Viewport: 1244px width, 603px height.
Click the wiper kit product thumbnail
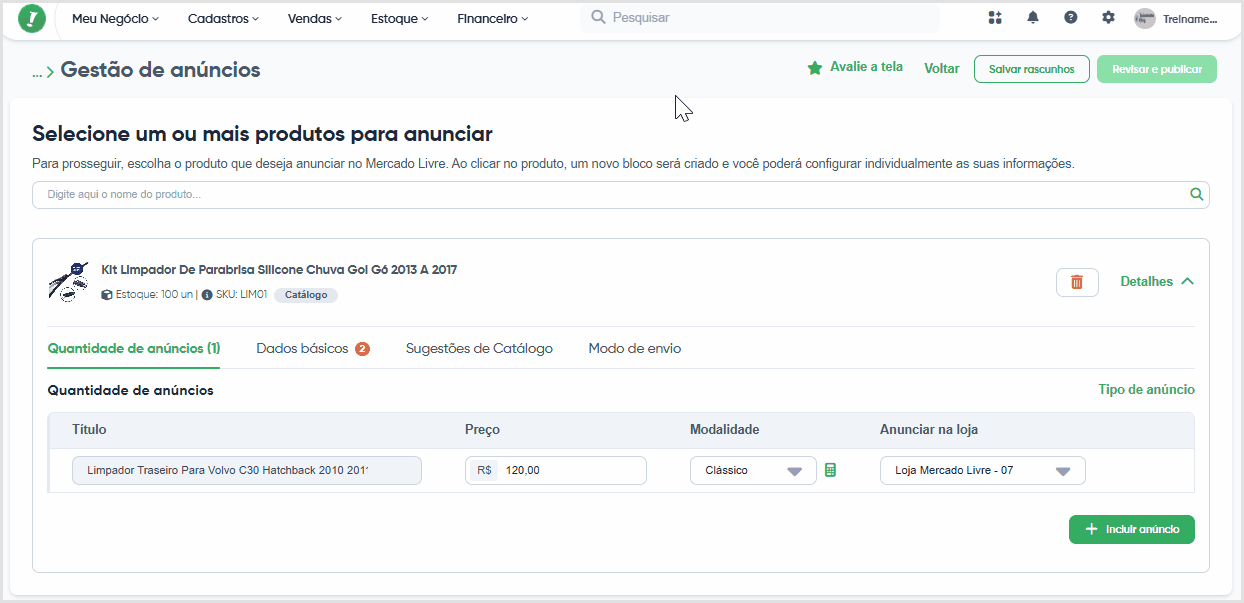tap(68, 281)
